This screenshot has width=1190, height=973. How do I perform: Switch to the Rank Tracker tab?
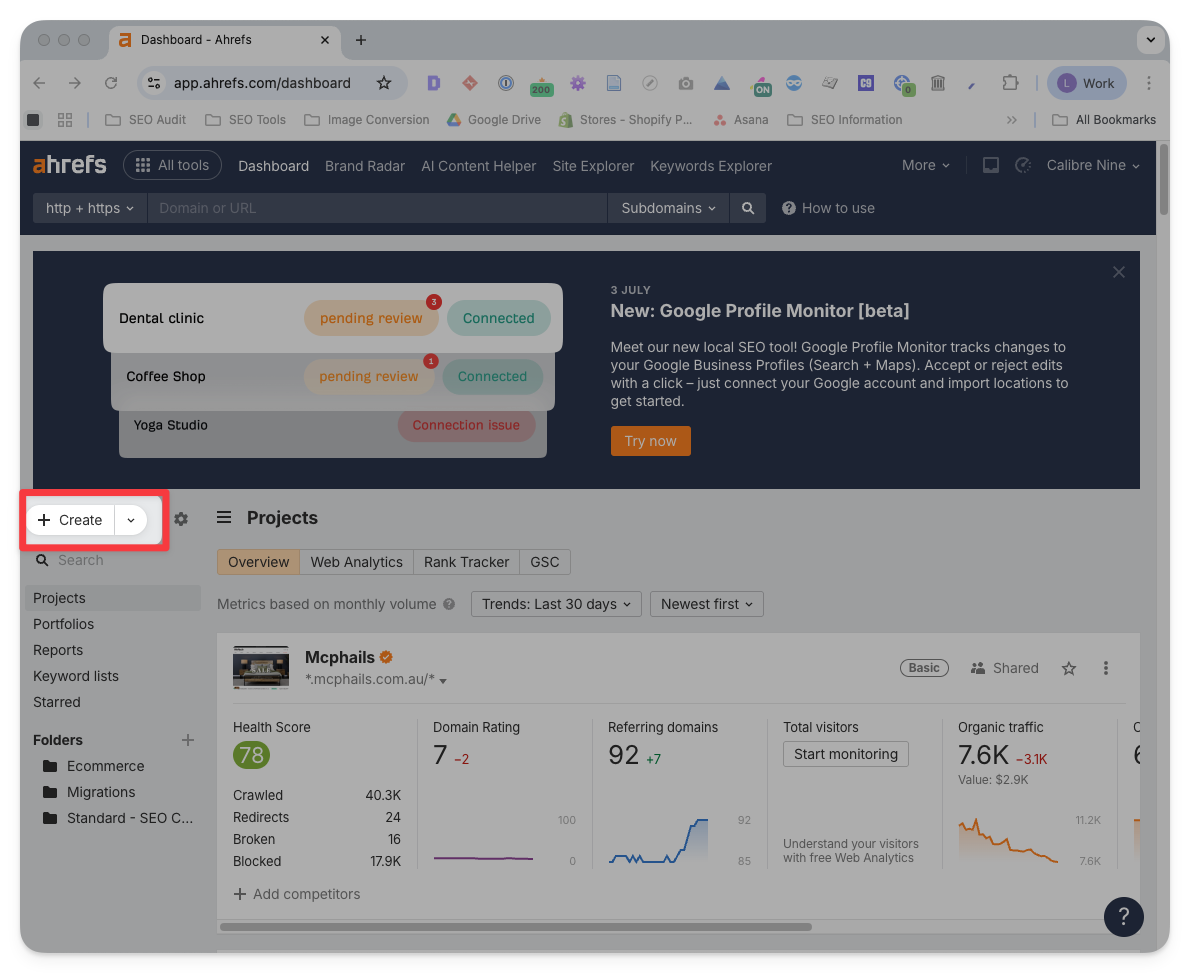[466, 562]
